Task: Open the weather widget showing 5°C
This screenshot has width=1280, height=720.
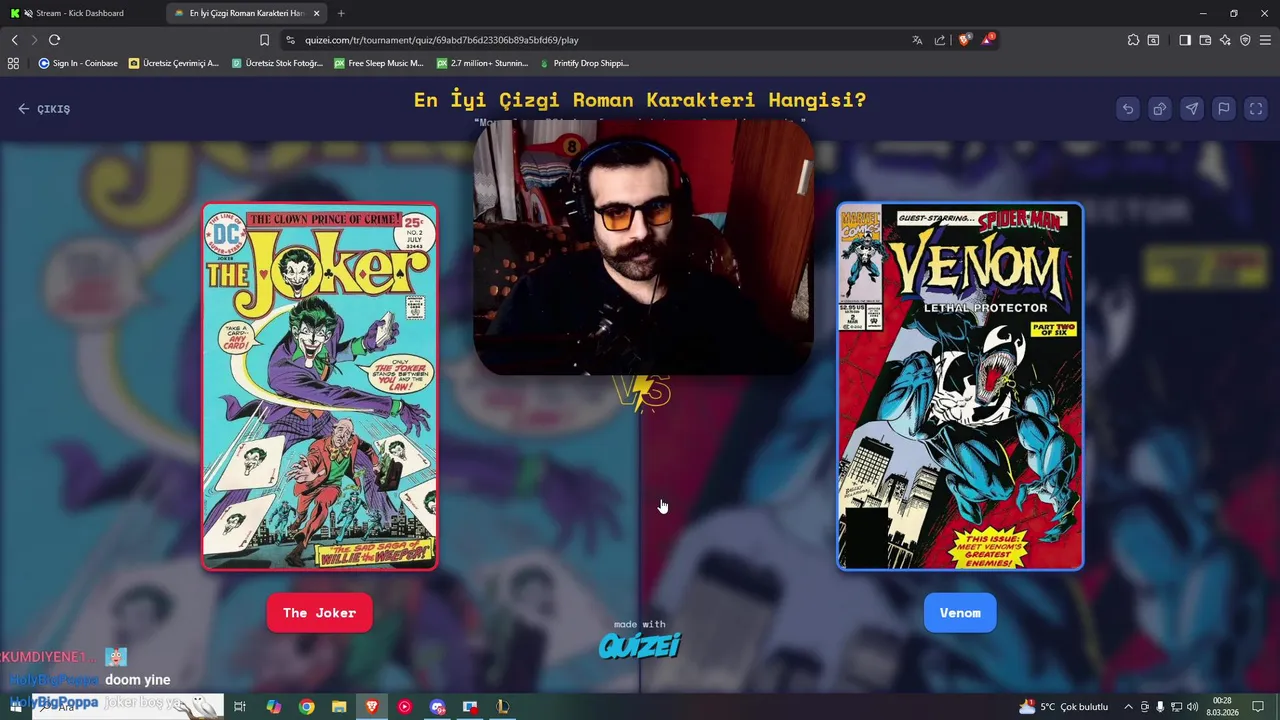Action: [x=1063, y=707]
